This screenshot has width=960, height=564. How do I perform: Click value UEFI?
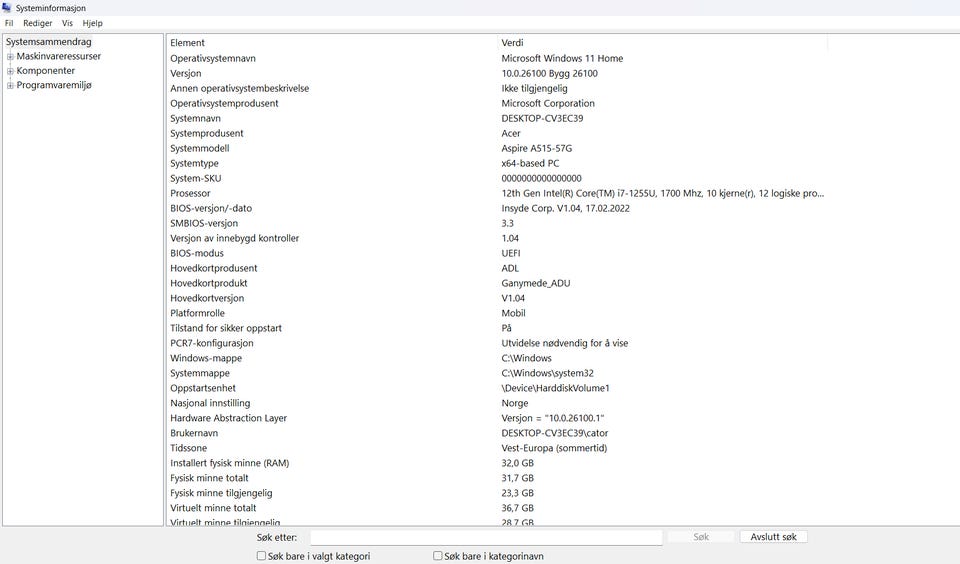coord(511,254)
